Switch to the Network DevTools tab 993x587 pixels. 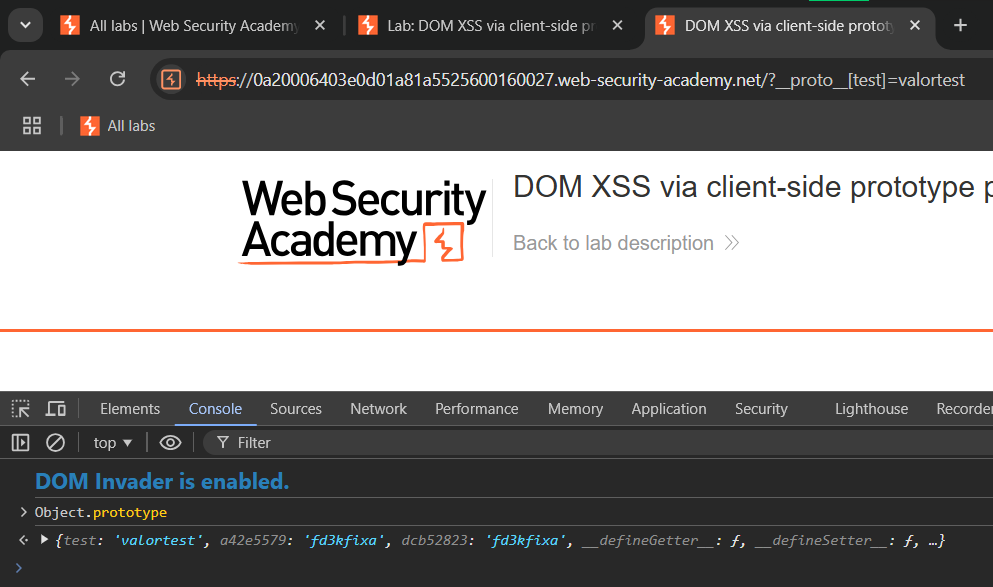tap(378, 409)
